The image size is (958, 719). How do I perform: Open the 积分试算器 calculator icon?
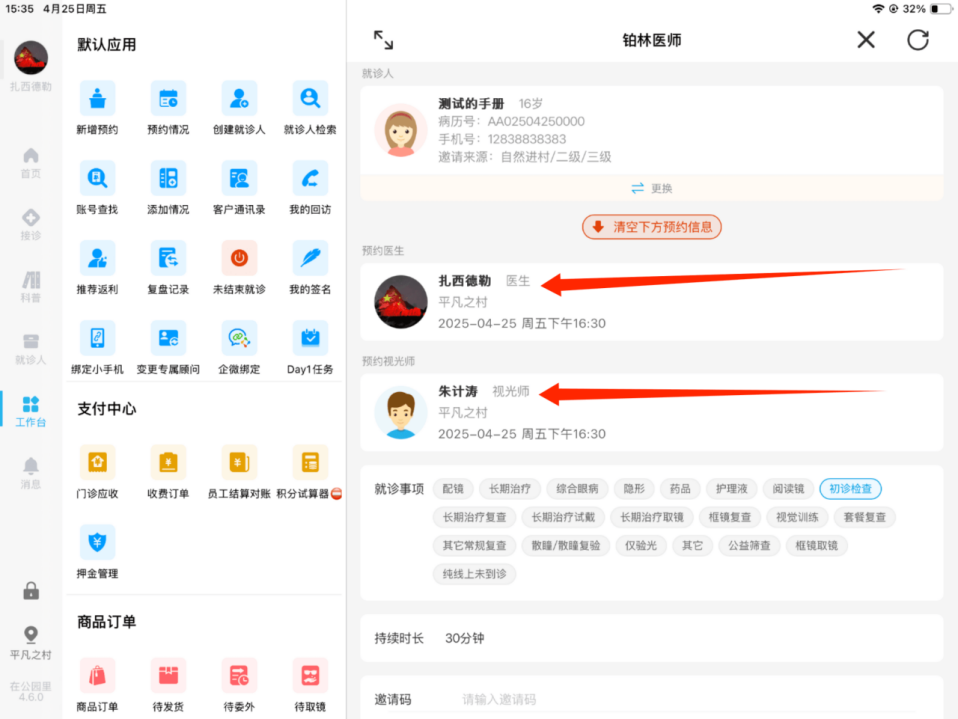click(x=310, y=462)
